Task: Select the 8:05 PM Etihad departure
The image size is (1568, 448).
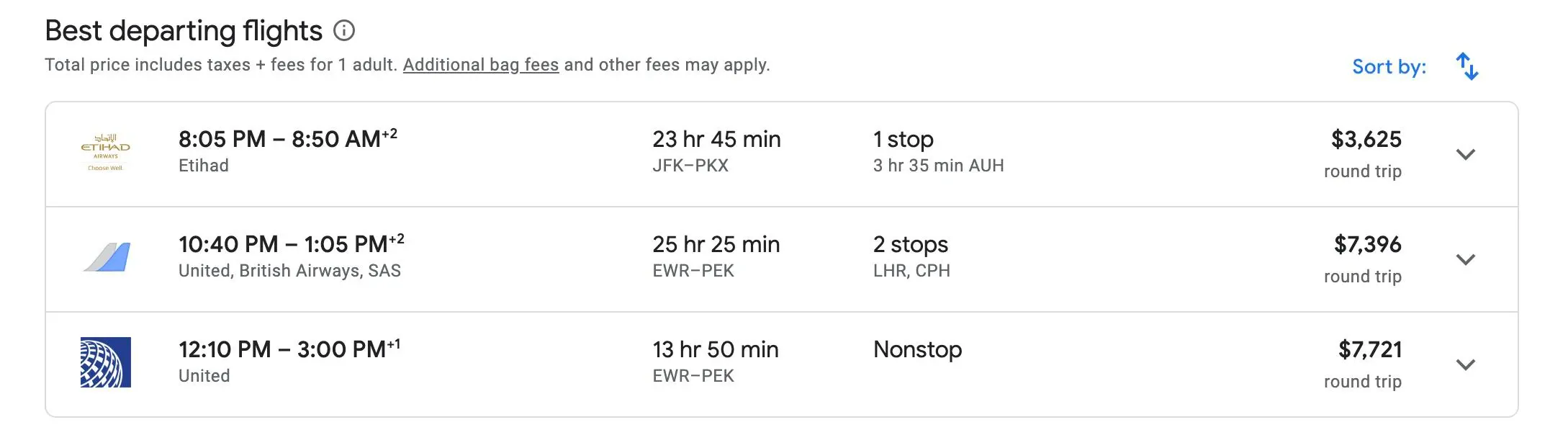Action: 287,139
